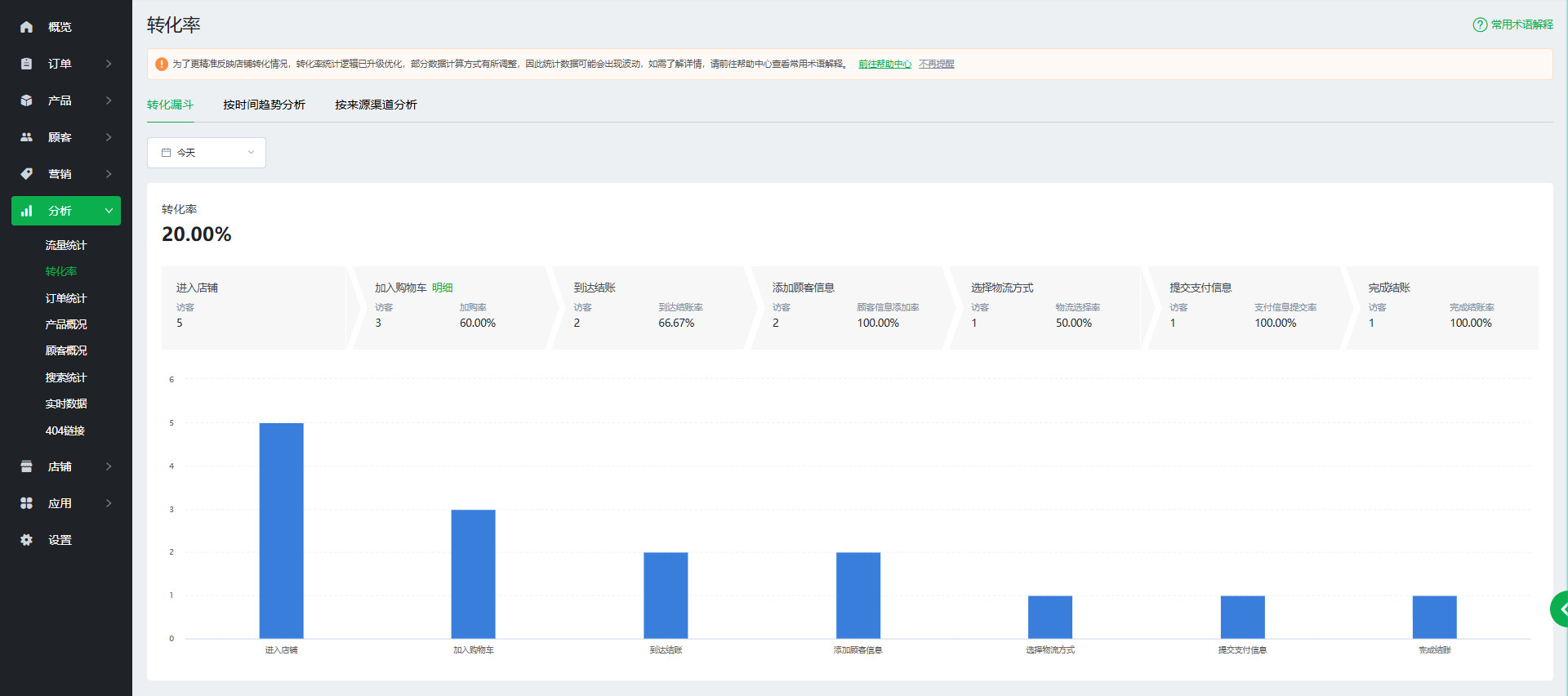Expand the 产品 menu chevron
The height and width of the screenshot is (696, 1568).
pos(109,100)
